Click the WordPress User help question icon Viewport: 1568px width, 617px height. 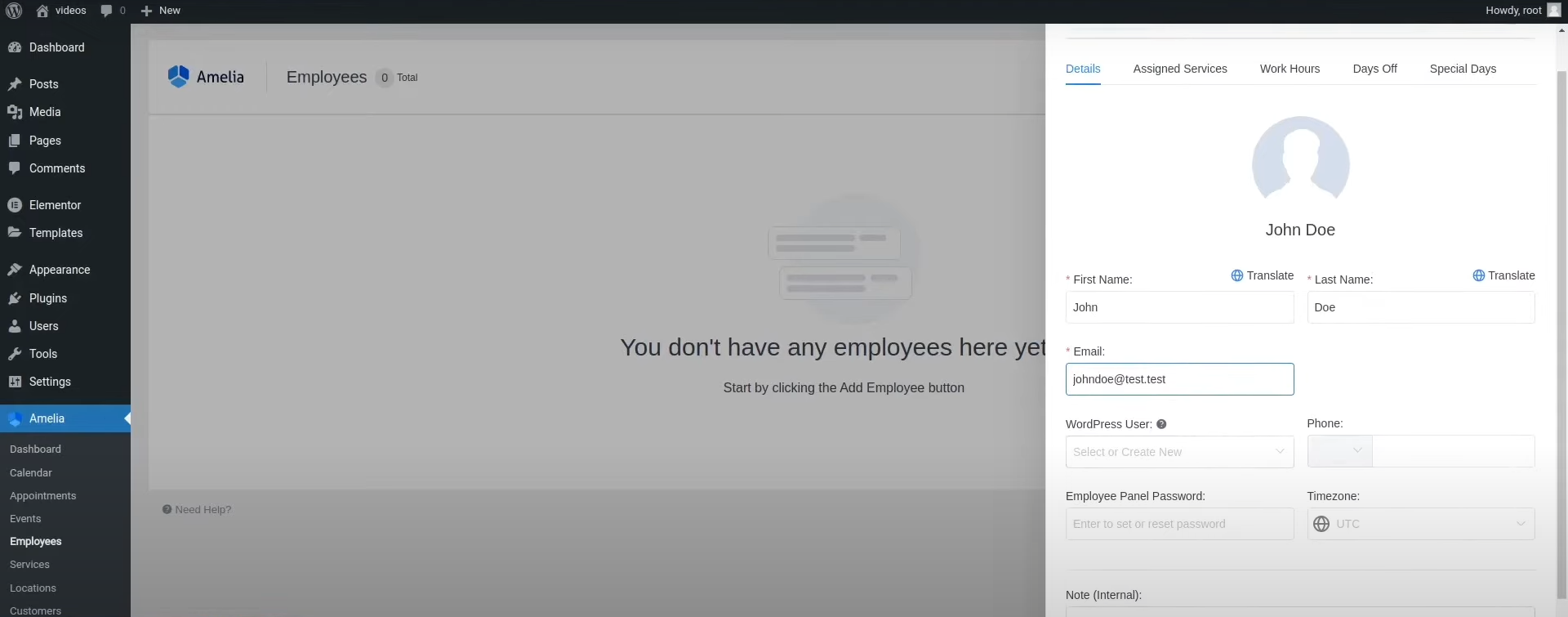point(1161,424)
